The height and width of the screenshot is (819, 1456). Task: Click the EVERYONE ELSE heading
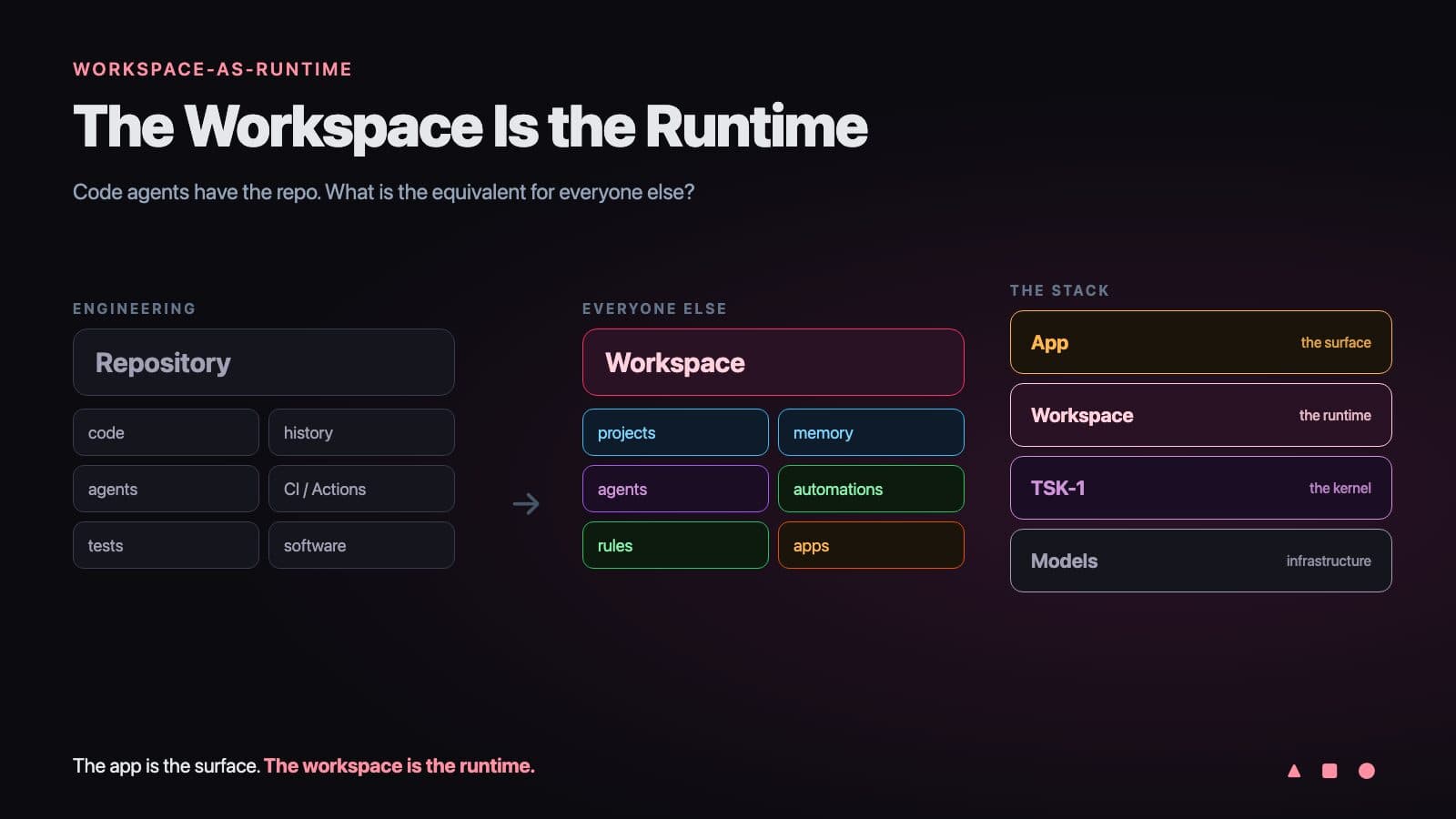[x=654, y=308]
